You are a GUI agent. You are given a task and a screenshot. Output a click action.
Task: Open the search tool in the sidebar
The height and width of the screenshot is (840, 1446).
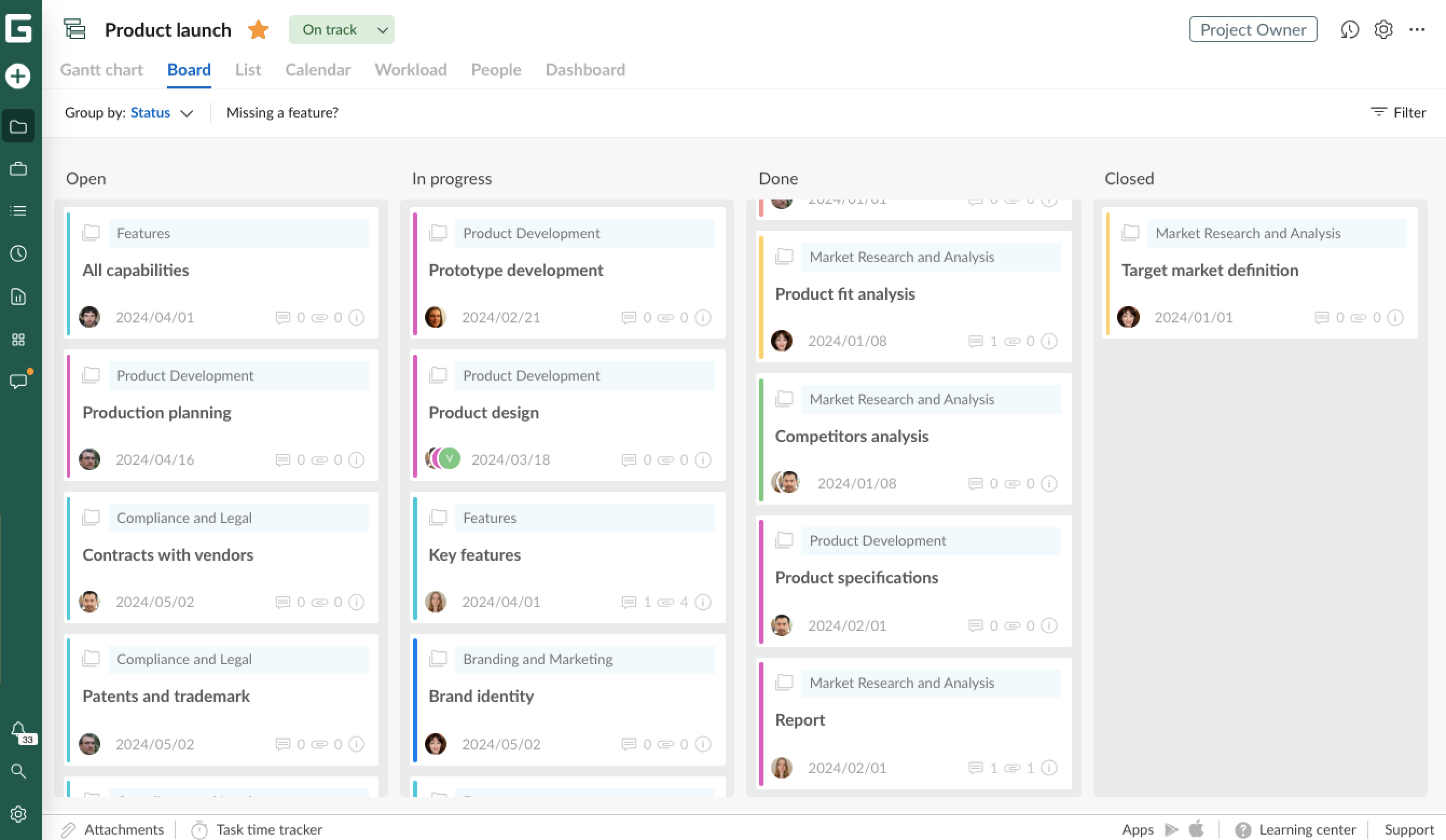pos(18,771)
